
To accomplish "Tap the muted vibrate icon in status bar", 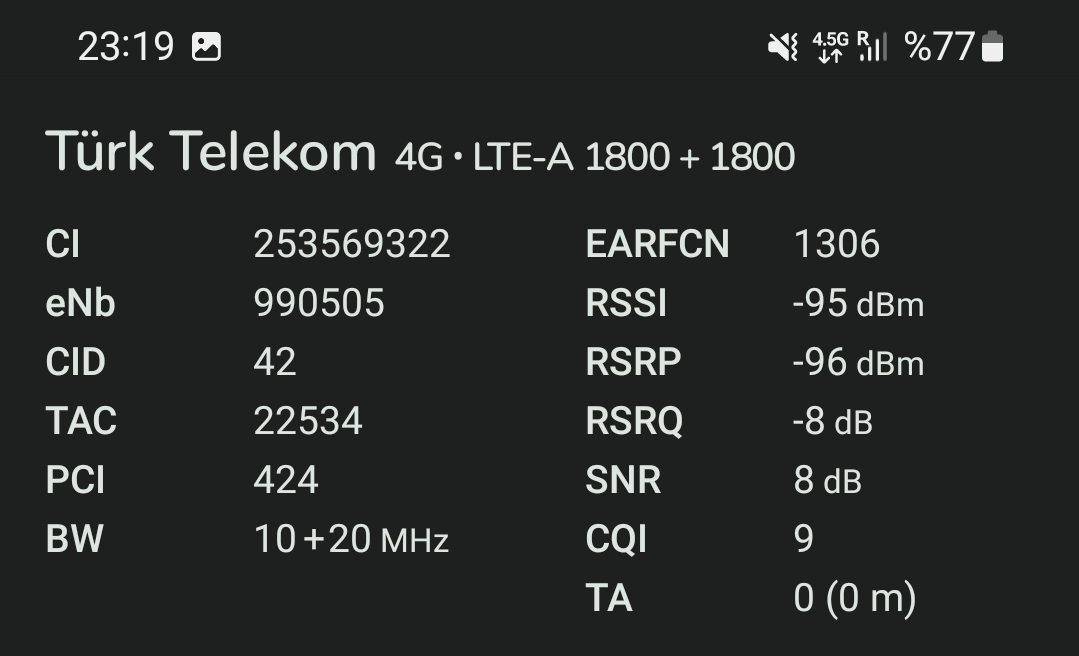I will coord(783,47).
